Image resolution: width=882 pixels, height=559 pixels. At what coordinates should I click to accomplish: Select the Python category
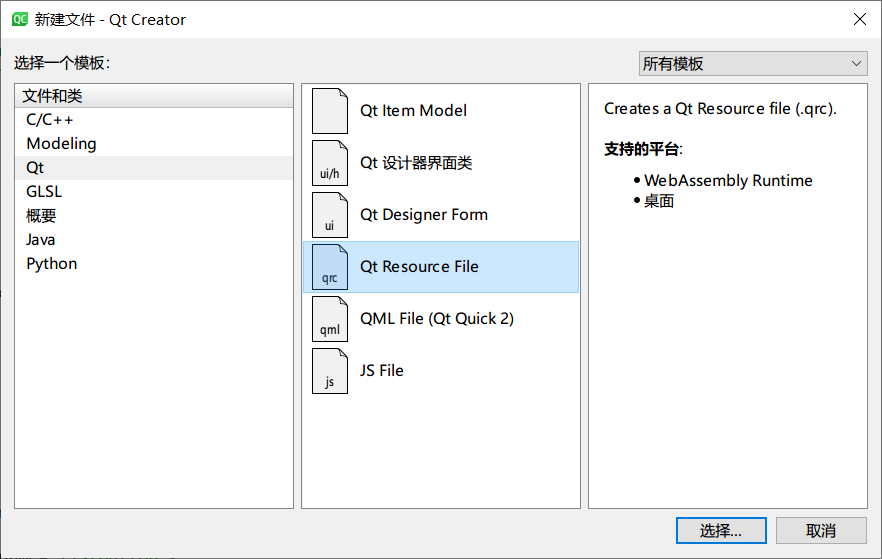coord(154,264)
